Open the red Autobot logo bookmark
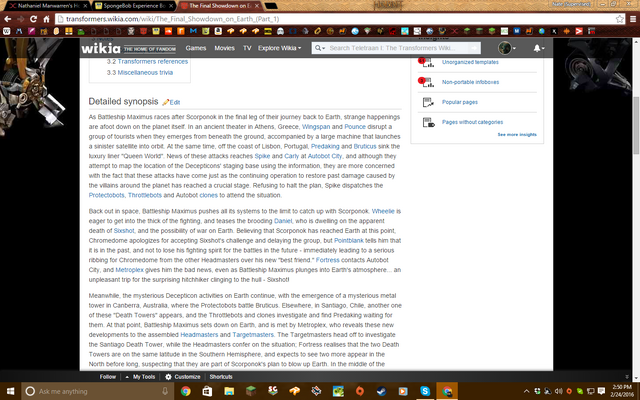Image resolution: width=640 pixels, height=400 pixels. (x=143, y=31)
